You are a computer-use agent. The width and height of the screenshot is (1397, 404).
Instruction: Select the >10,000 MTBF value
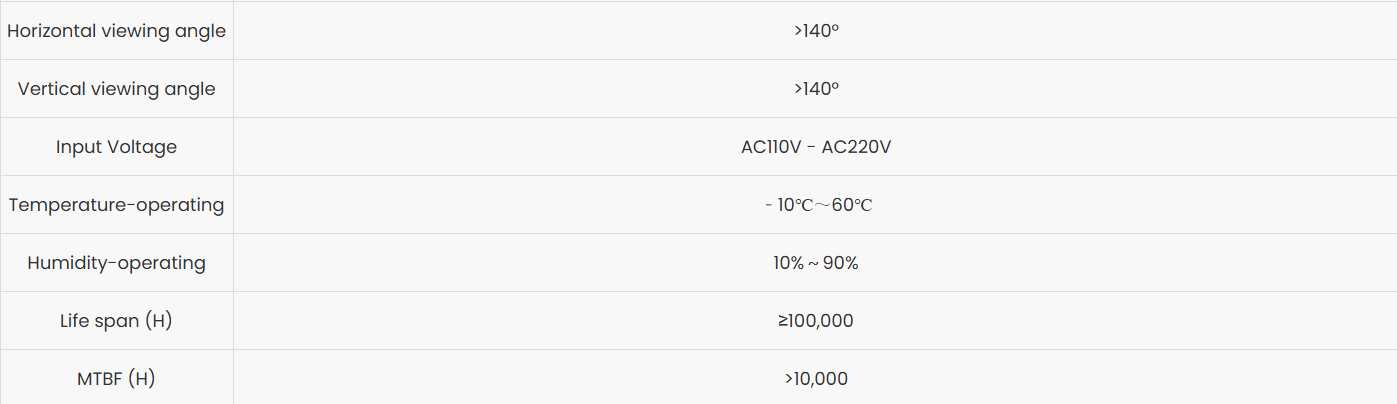(x=816, y=379)
